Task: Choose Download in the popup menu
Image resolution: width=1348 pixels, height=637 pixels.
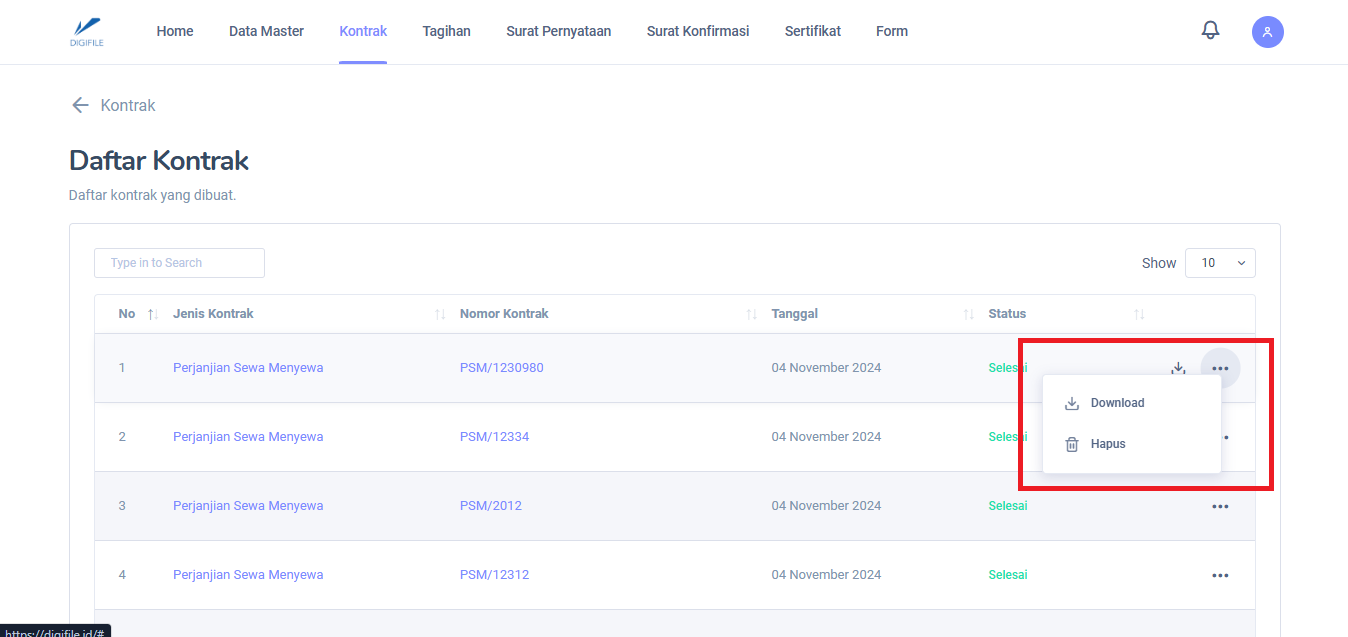Action: pyautogui.click(x=1116, y=403)
